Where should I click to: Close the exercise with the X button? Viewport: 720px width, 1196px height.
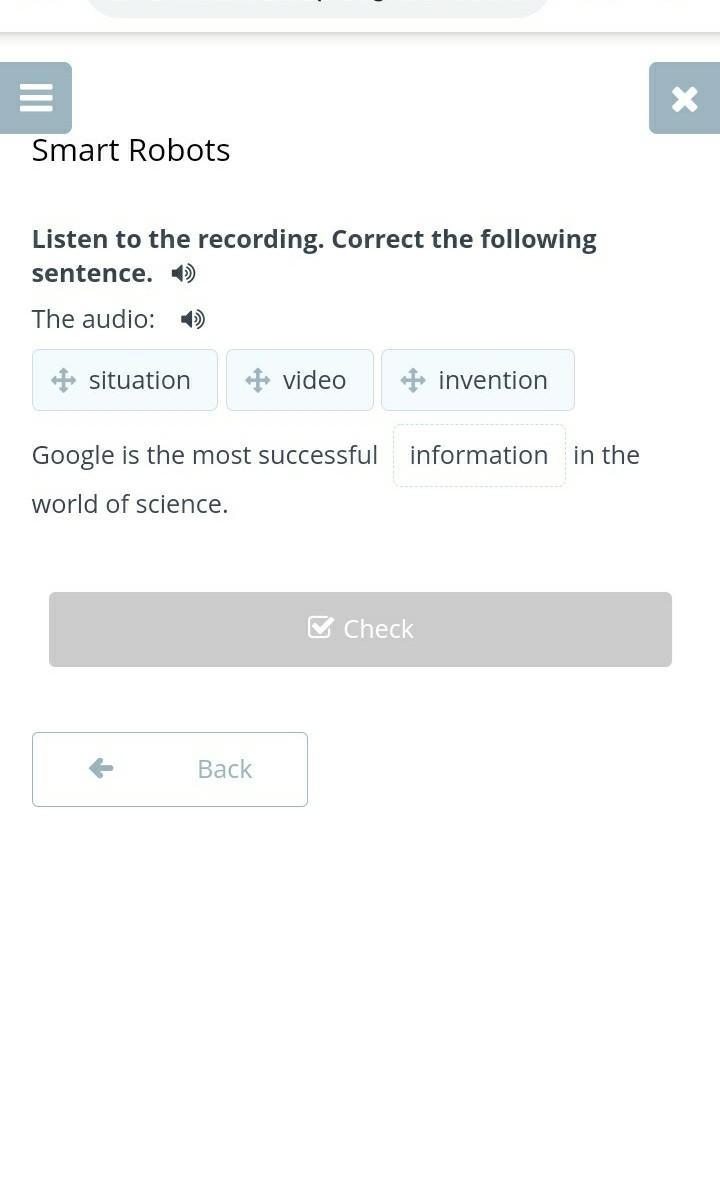pos(684,98)
